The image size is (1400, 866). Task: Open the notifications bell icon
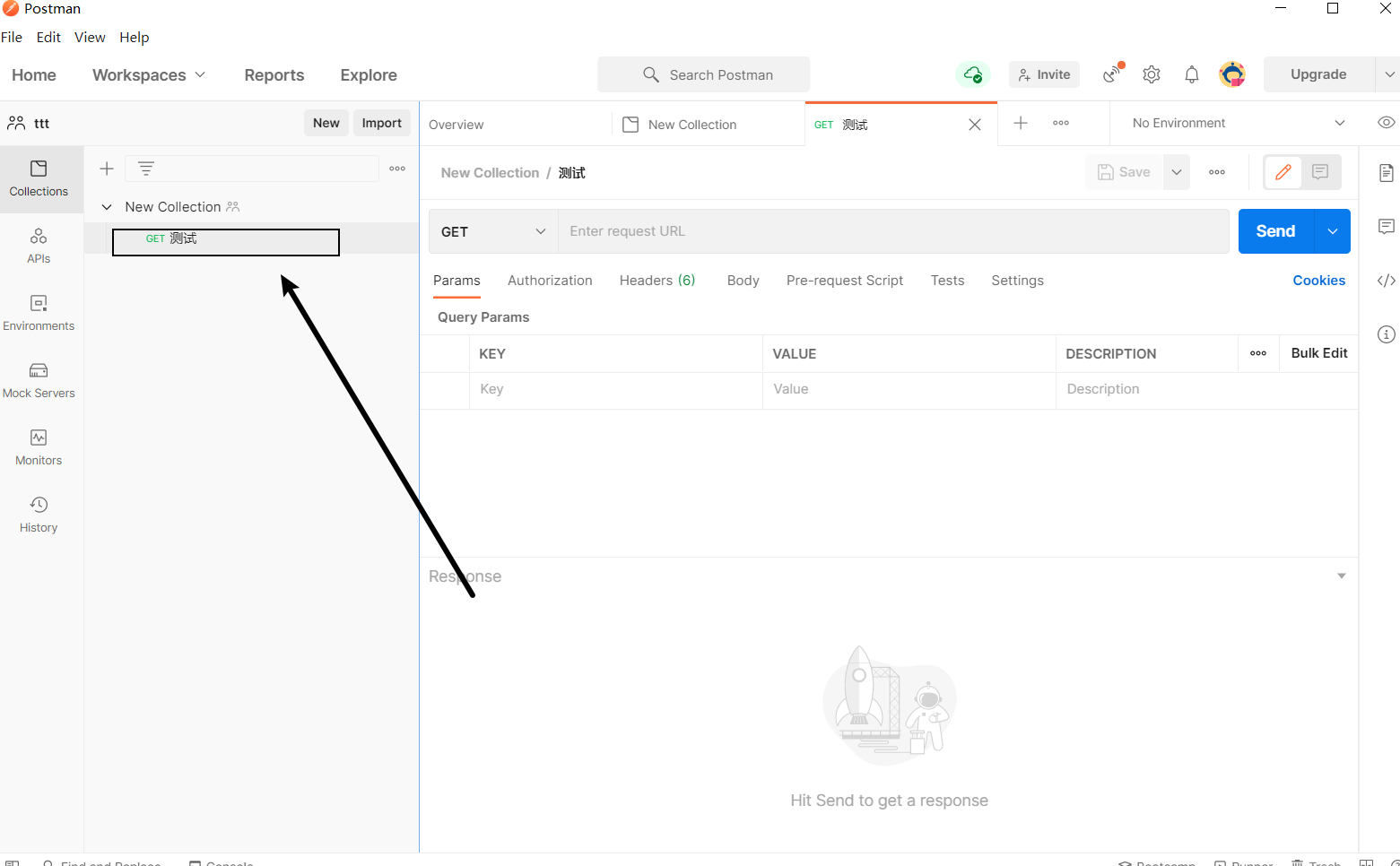click(x=1192, y=74)
